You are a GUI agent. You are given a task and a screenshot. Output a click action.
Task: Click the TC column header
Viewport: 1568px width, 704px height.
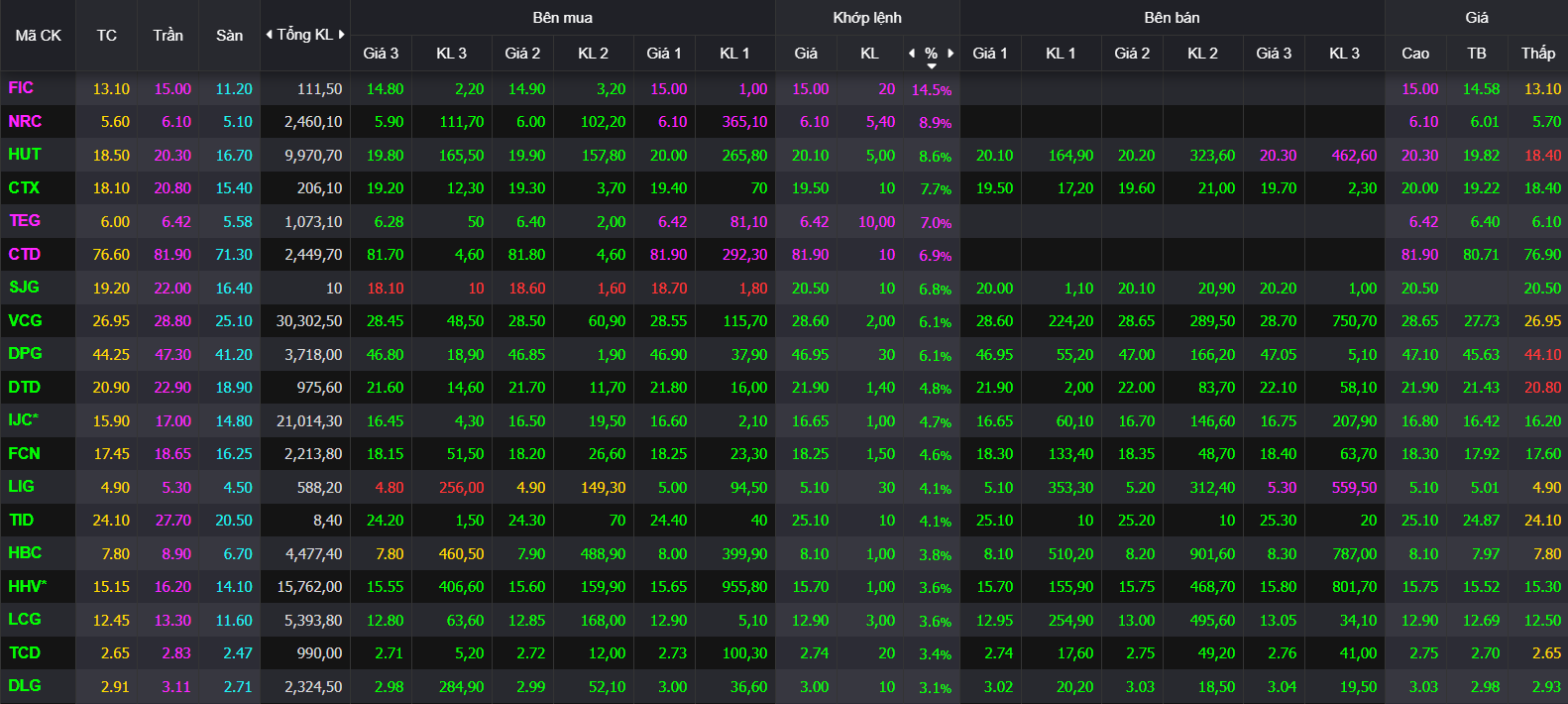tap(107, 36)
